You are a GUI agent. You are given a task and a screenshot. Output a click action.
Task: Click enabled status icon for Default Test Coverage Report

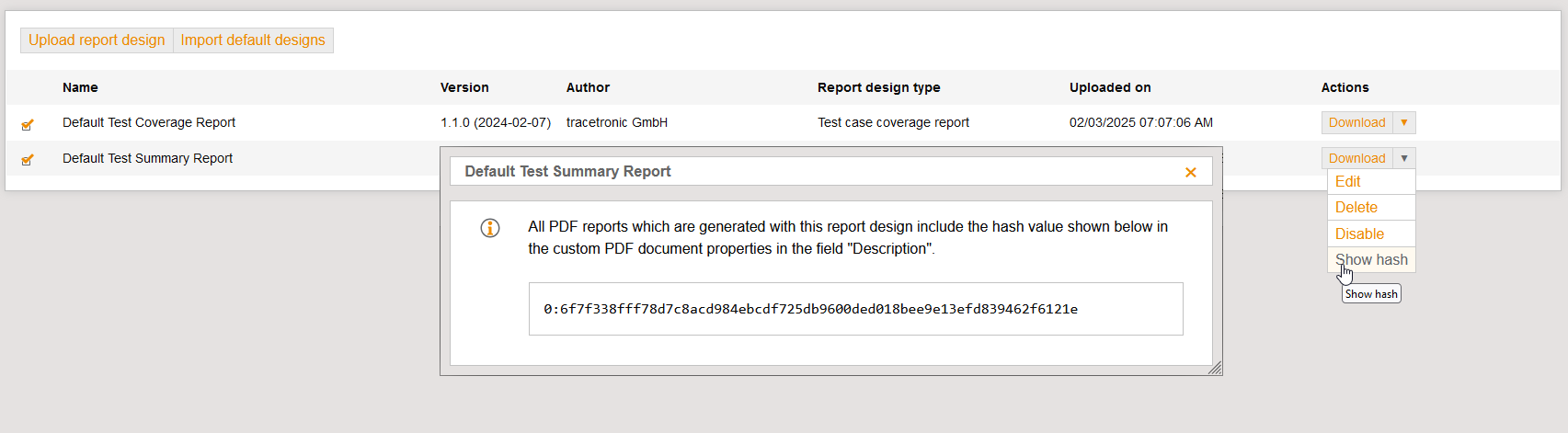point(28,124)
